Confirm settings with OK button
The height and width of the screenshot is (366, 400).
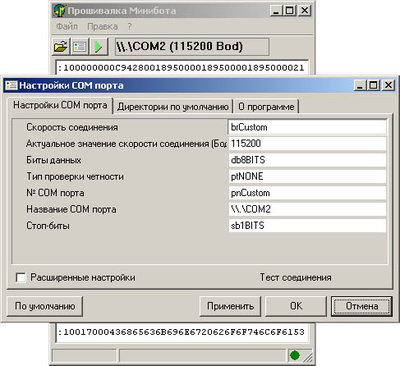pos(296,306)
